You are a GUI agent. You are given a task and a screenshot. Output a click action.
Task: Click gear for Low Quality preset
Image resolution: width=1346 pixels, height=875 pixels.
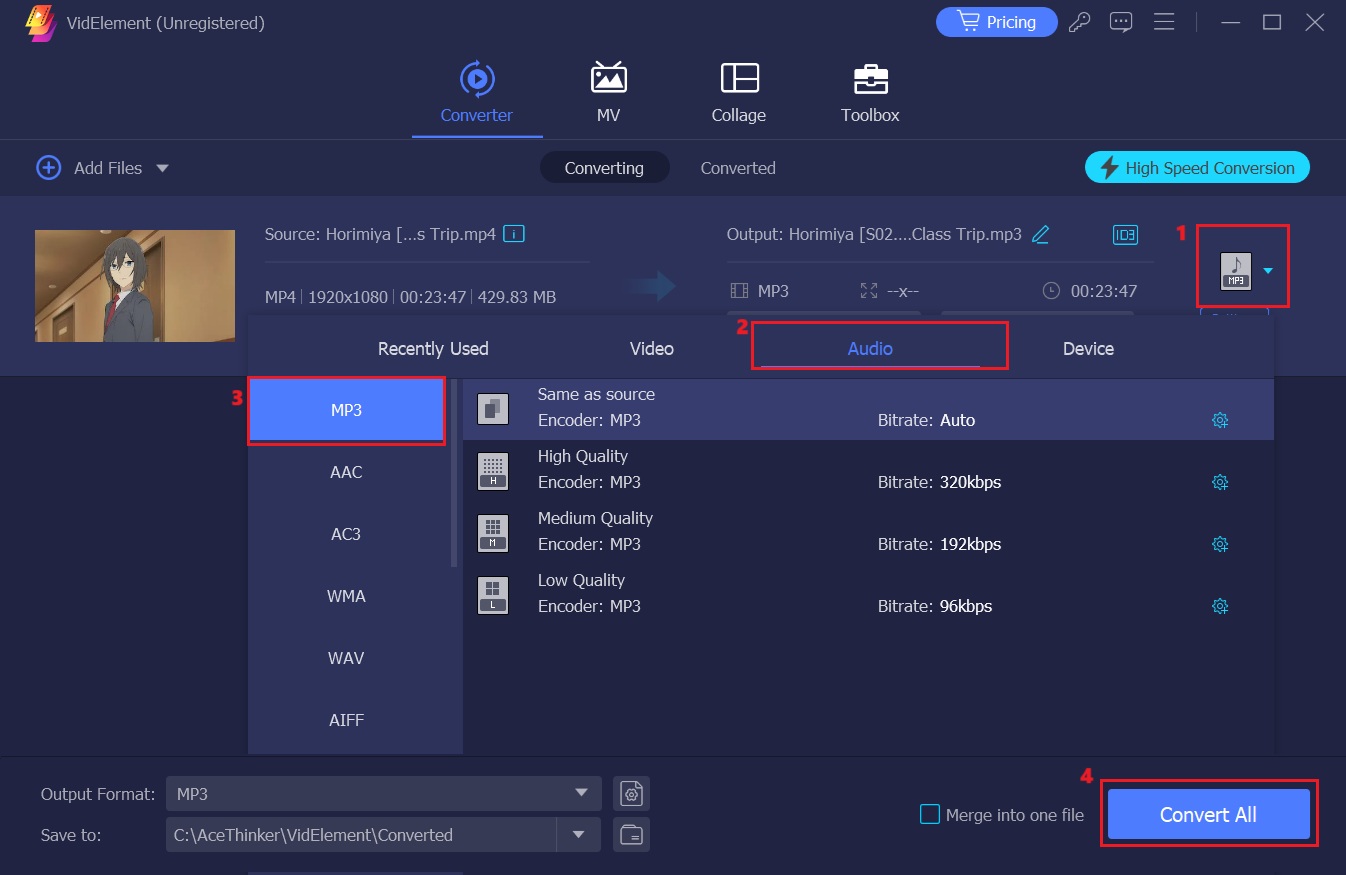tap(1219, 606)
